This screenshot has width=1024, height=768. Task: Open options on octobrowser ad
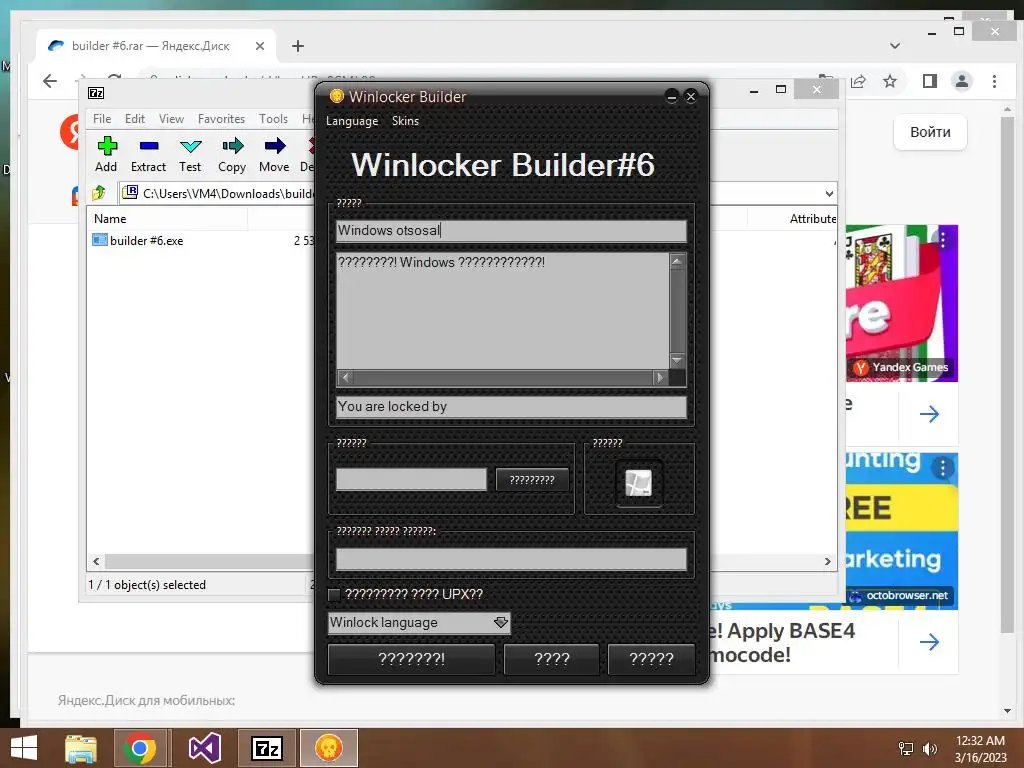[x=942, y=468]
